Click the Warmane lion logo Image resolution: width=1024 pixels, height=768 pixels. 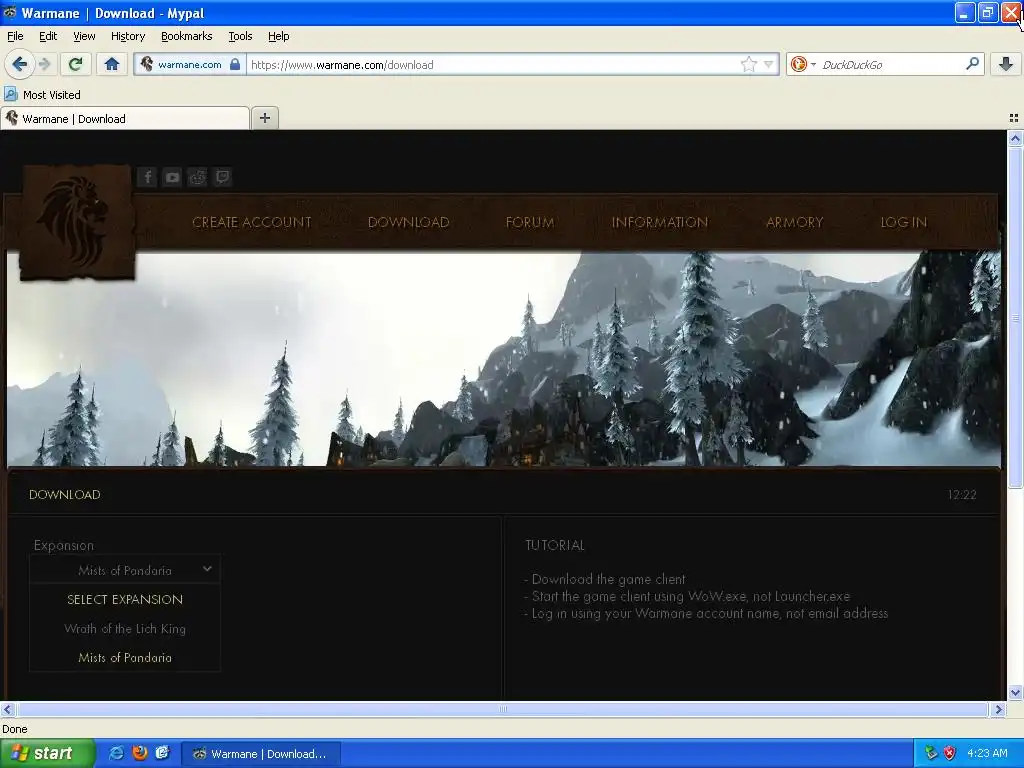coord(77,223)
